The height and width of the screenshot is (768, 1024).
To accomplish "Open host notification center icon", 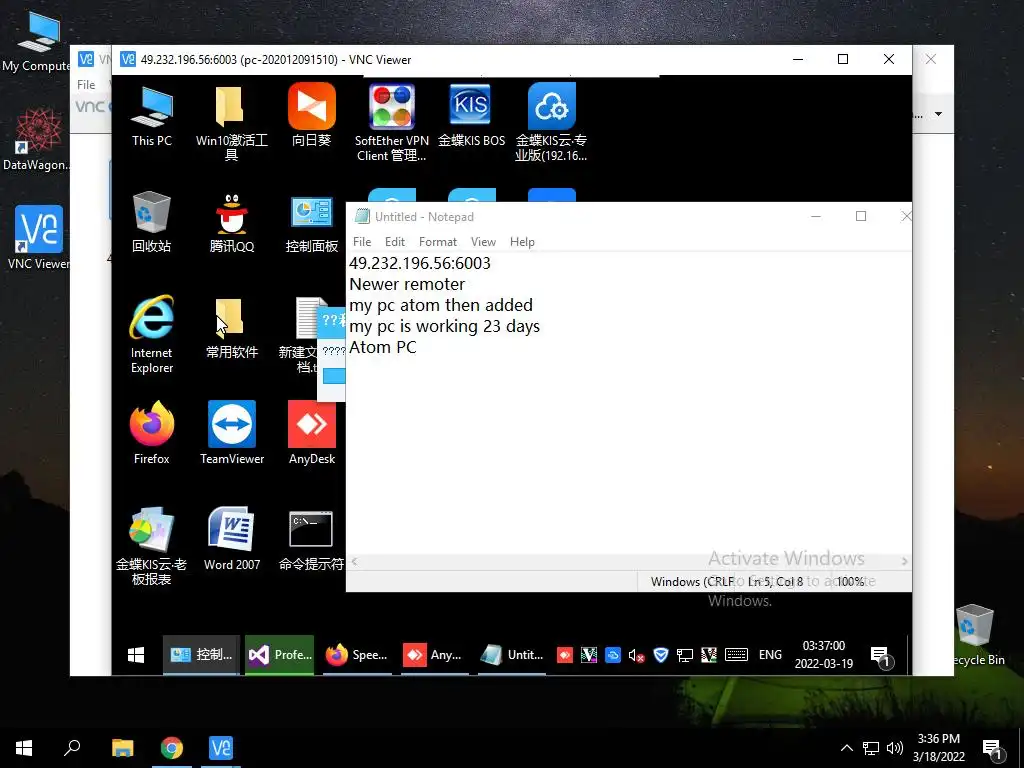I will (x=993, y=750).
